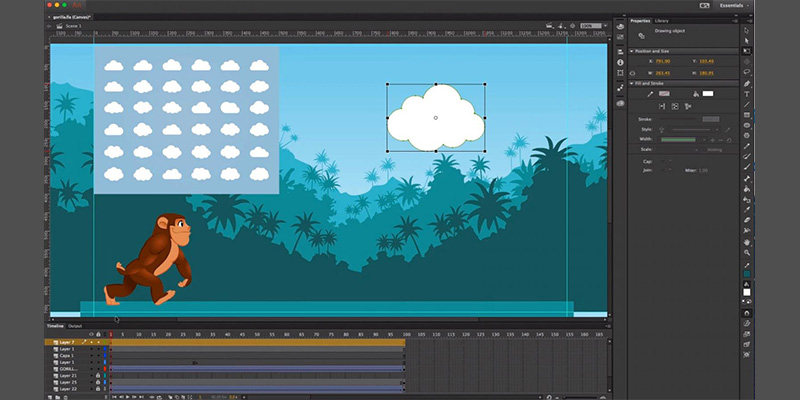800x400 pixels.
Task: Click the Scene 1 breadcrumb
Action: tap(73, 26)
